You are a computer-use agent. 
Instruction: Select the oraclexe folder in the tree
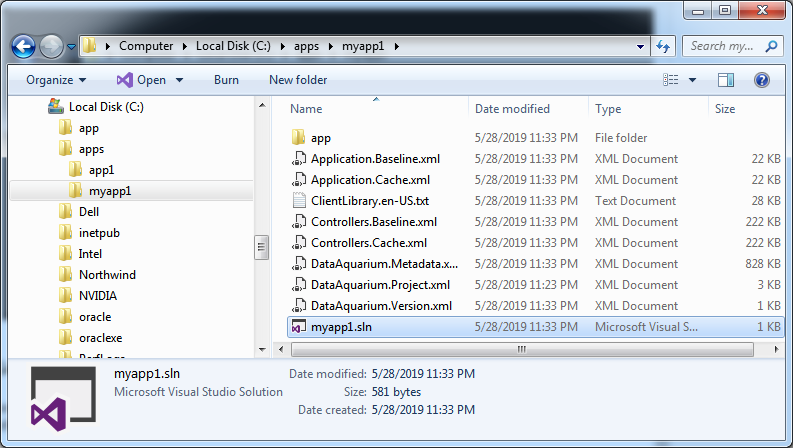tap(101, 338)
